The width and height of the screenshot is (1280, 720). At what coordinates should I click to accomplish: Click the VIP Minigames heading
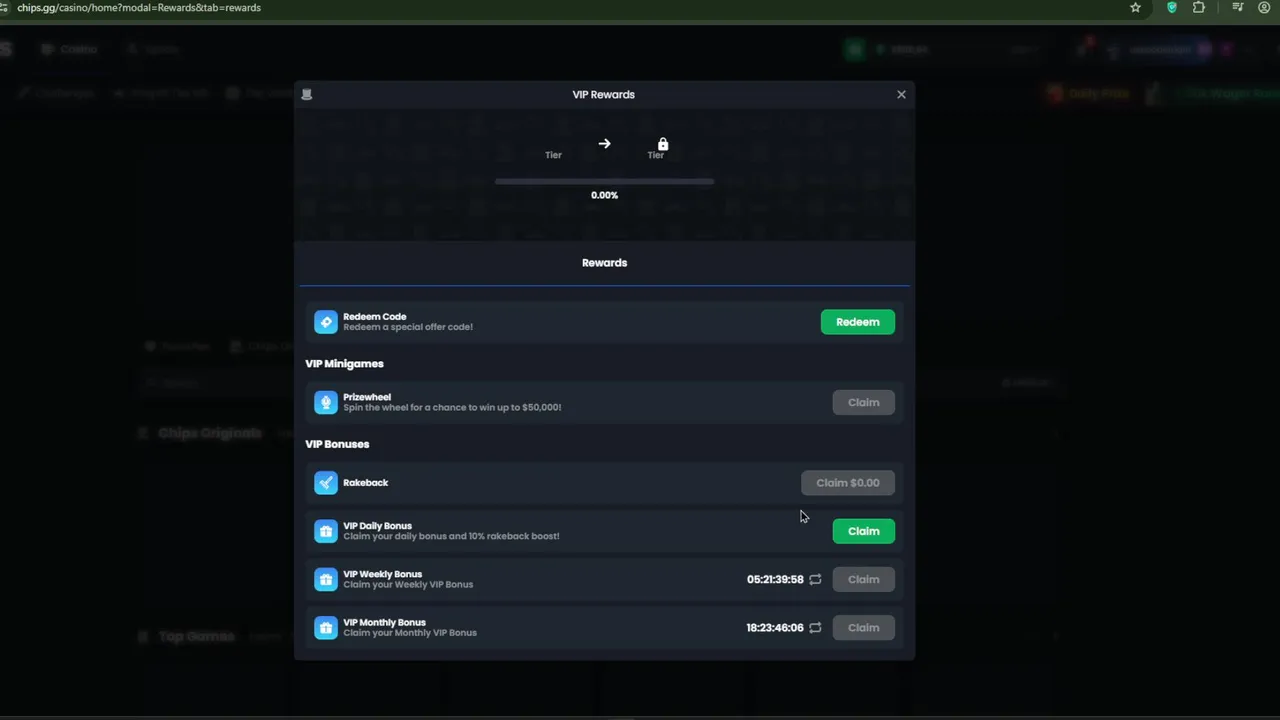pos(344,364)
